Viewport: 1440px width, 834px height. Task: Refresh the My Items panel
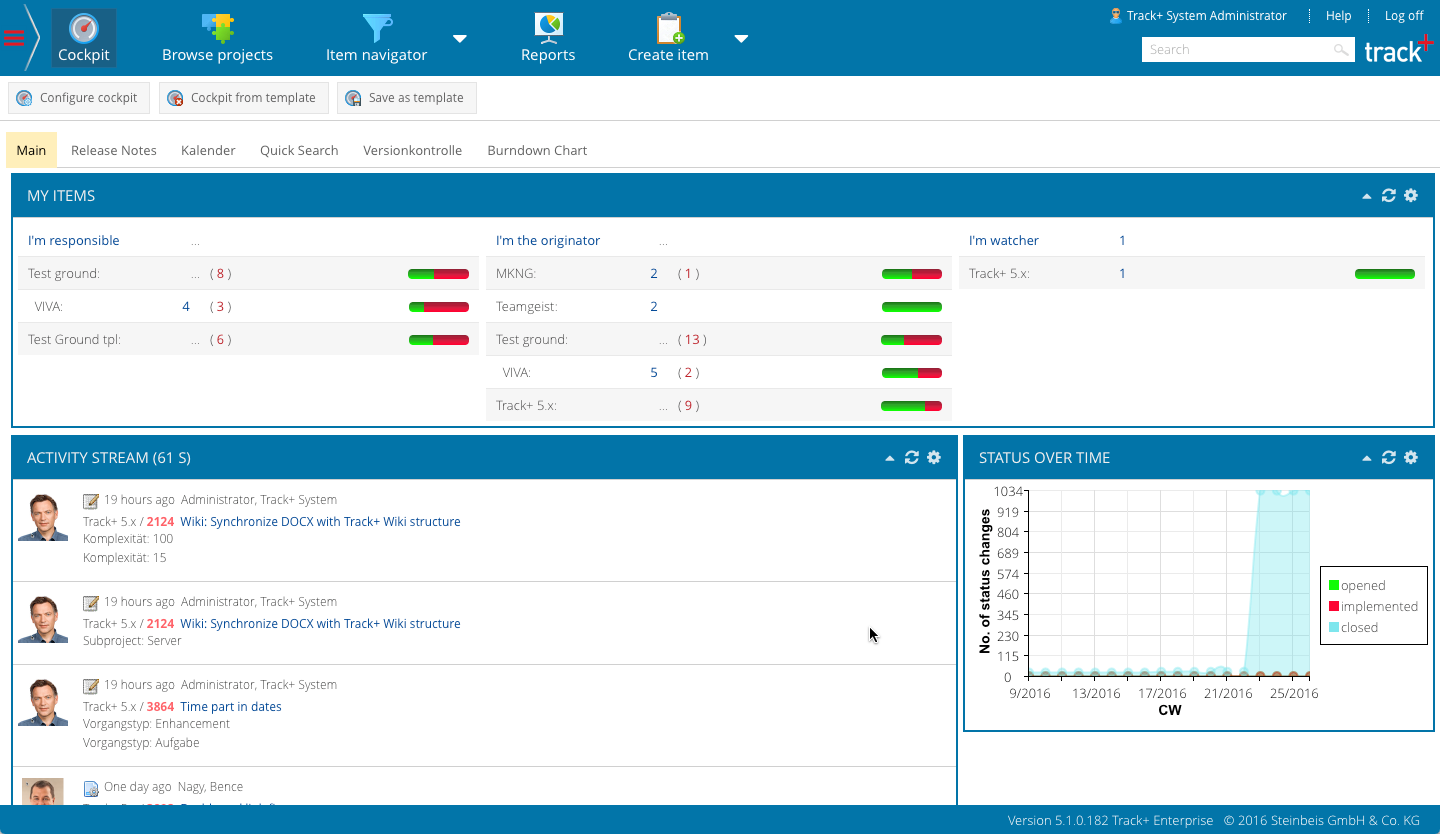click(x=1388, y=196)
